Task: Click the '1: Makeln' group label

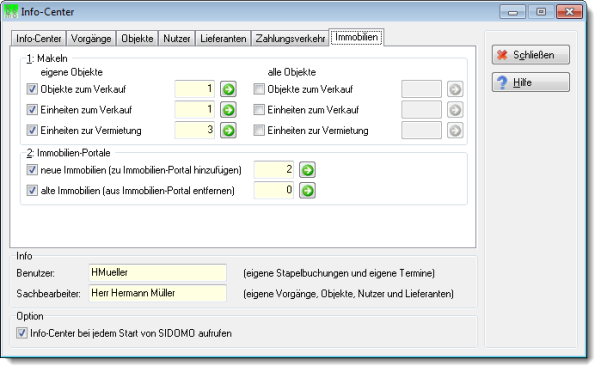Action: pos(47,59)
